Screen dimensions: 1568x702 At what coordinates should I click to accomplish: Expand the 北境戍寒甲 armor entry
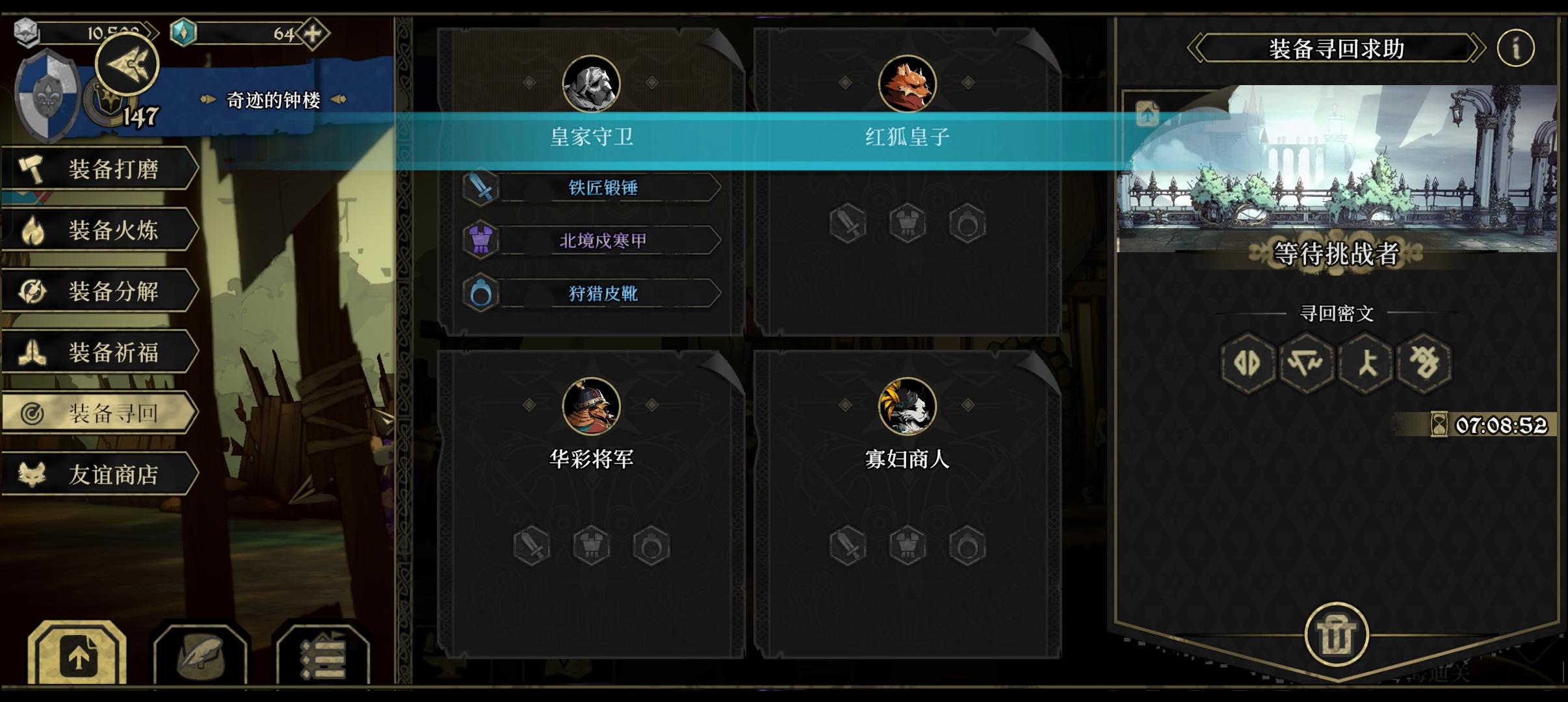coord(592,240)
